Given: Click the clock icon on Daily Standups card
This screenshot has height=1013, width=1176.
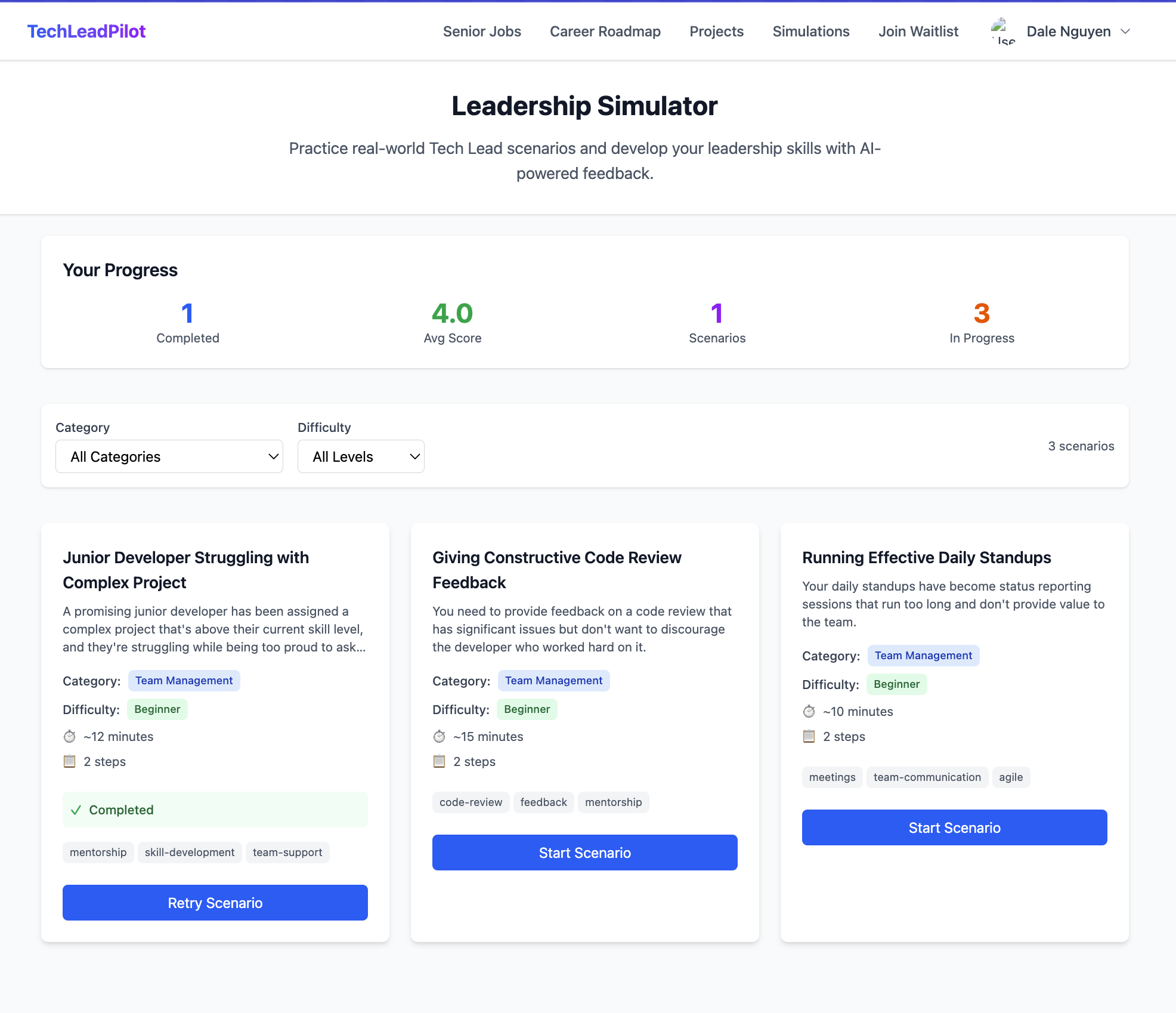Looking at the screenshot, I should coord(809,711).
